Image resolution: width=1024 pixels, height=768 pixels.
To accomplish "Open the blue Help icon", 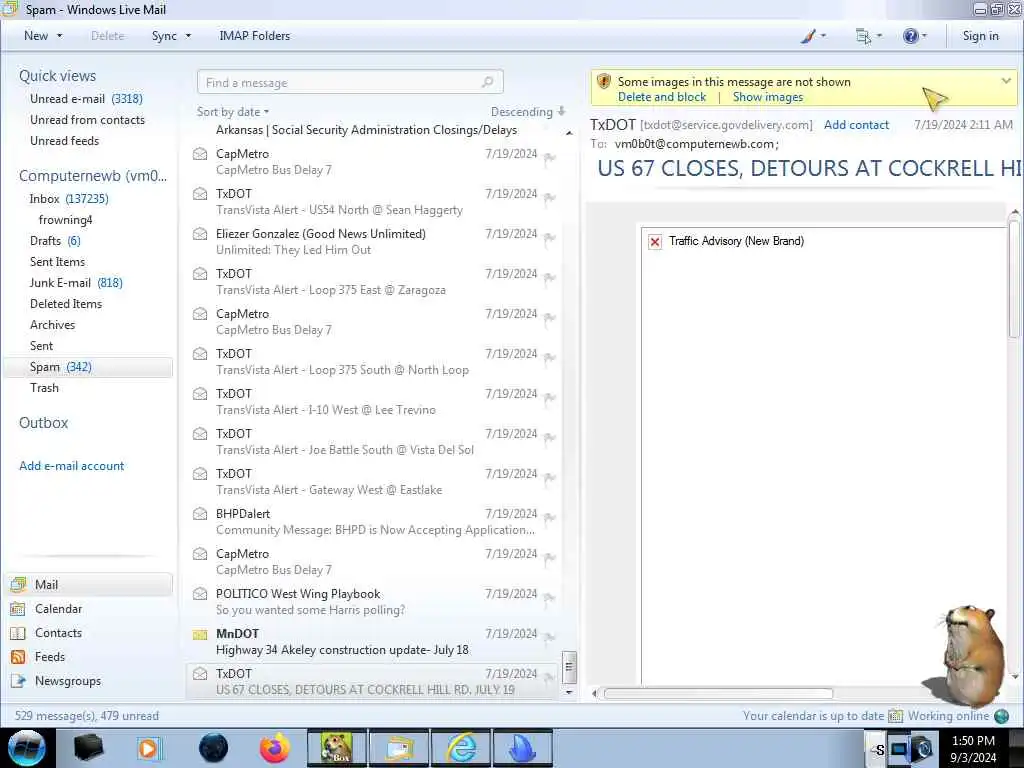I will (910, 36).
